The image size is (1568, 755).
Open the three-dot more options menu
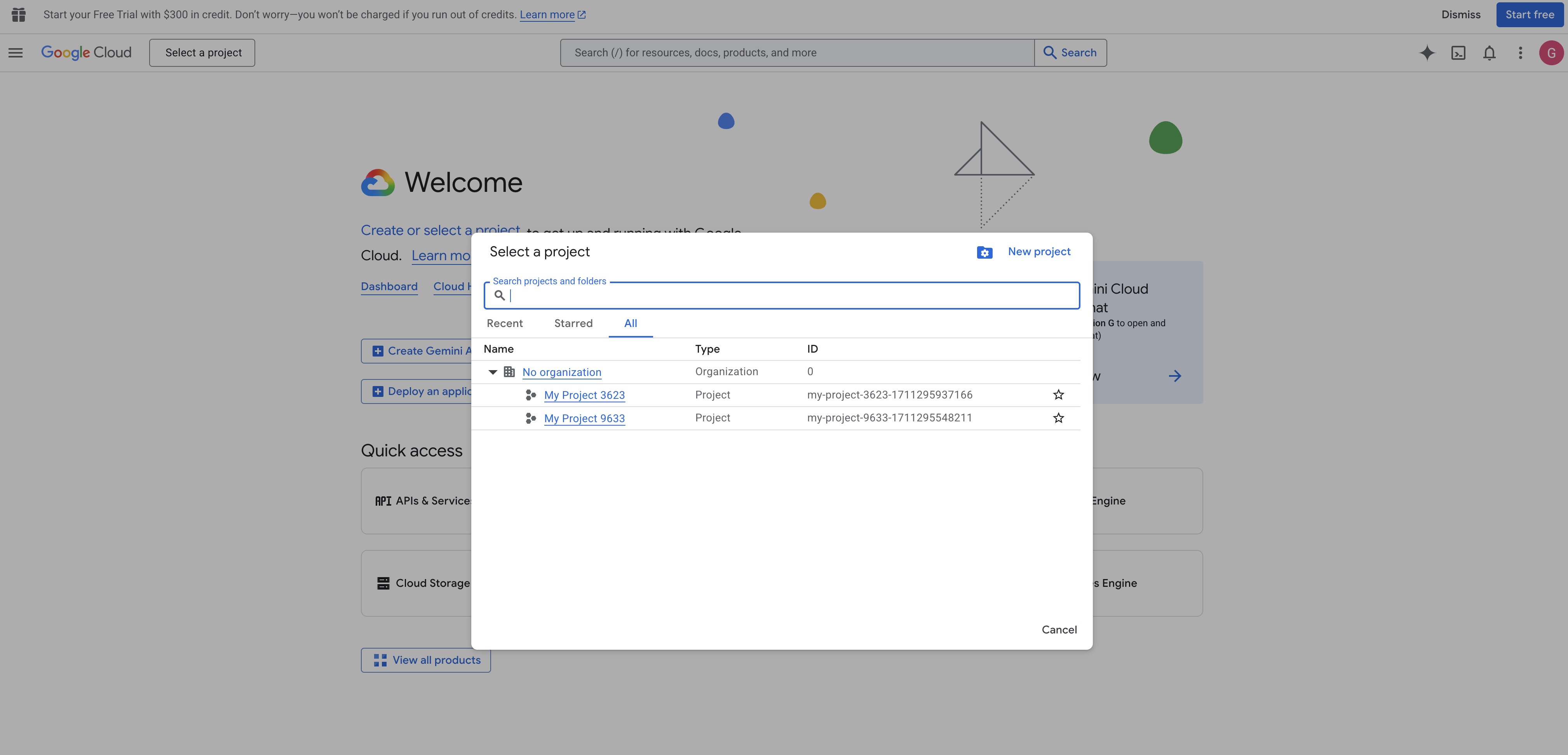pos(1520,53)
